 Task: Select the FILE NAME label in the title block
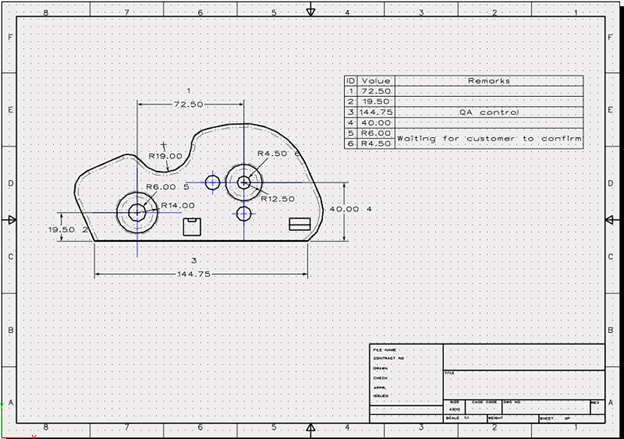pos(384,350)
